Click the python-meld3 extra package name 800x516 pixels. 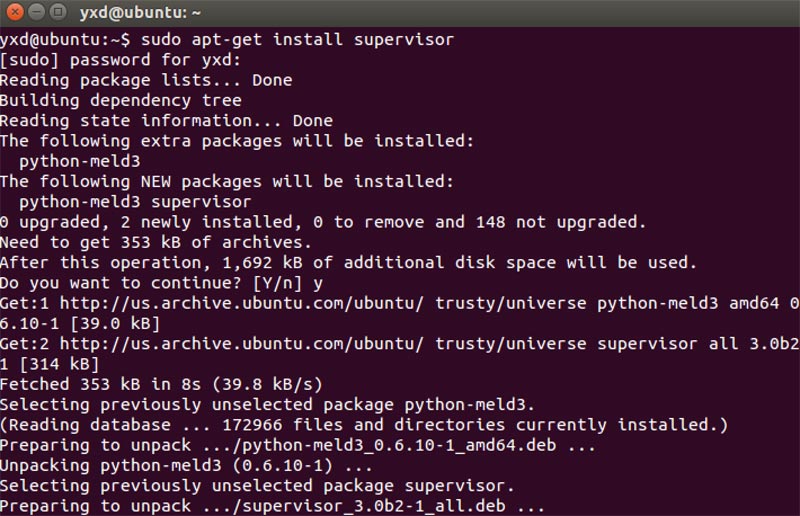coord(80,161)
